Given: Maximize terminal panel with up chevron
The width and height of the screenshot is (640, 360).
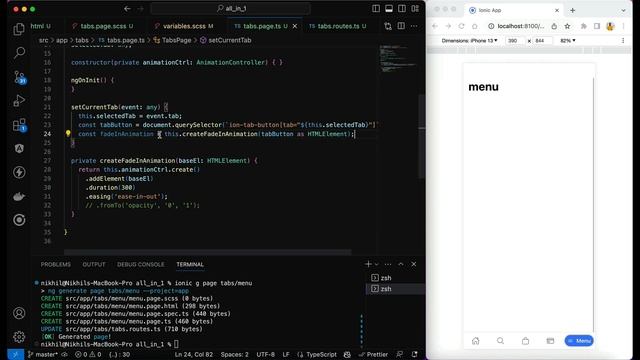Looking at the screenshot, I should [x=401, y=264].
